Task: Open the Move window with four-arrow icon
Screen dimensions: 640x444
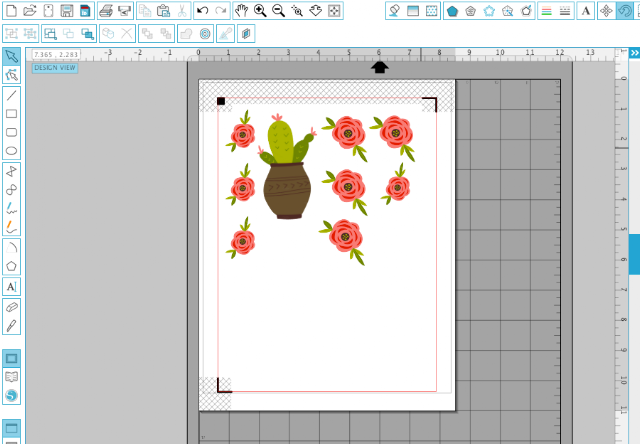Action: [607, 11]
